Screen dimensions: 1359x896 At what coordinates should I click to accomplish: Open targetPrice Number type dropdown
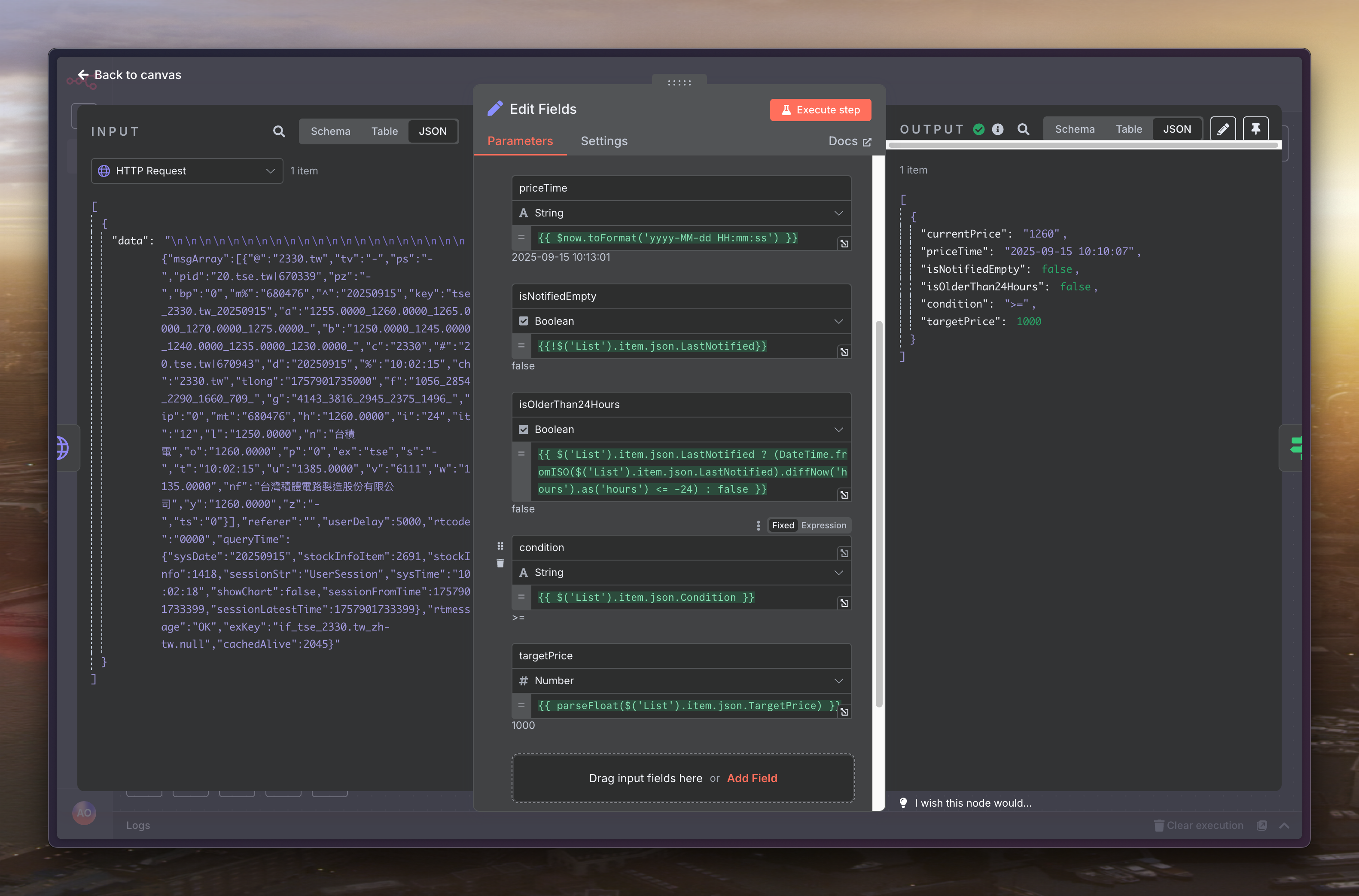[681, 680]
